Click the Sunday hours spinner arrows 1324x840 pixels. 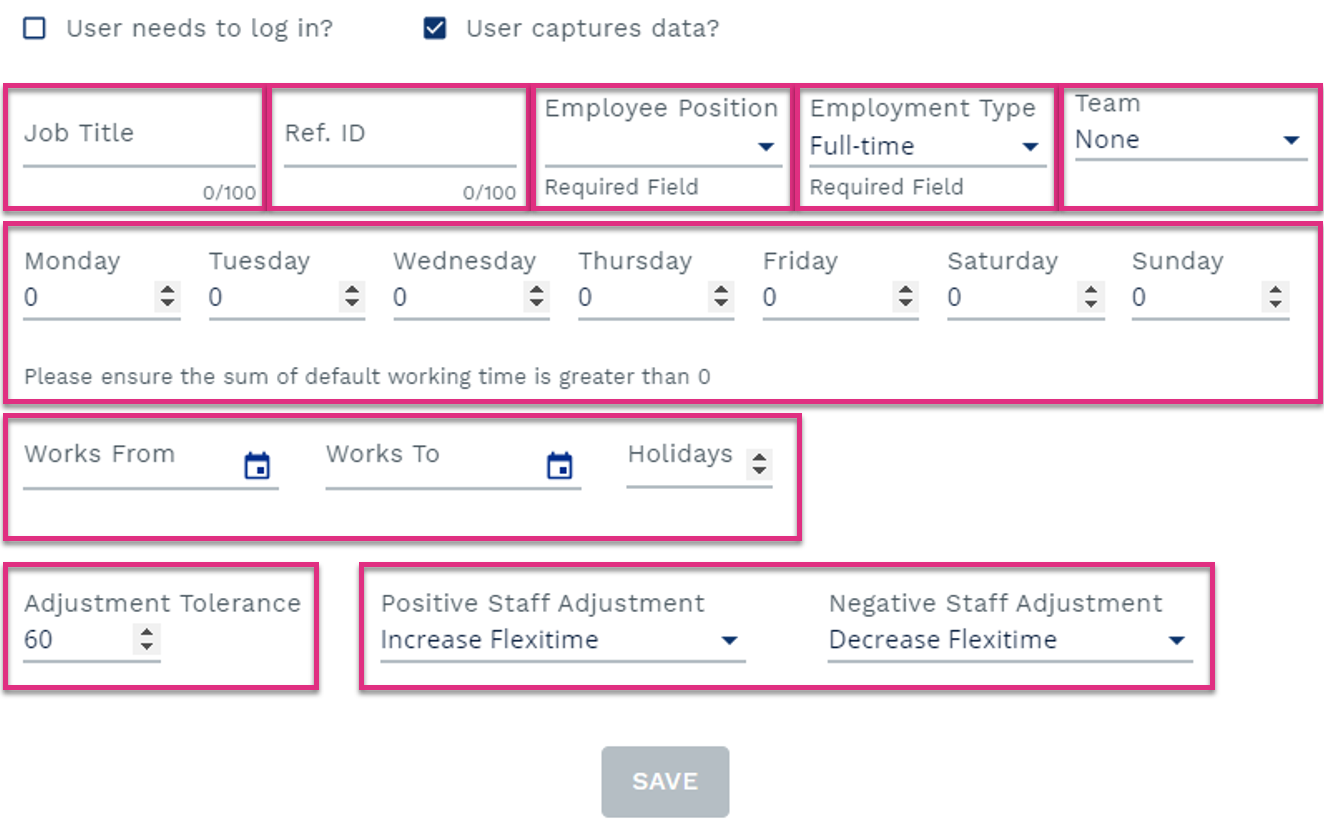(x=1275, y=297)
